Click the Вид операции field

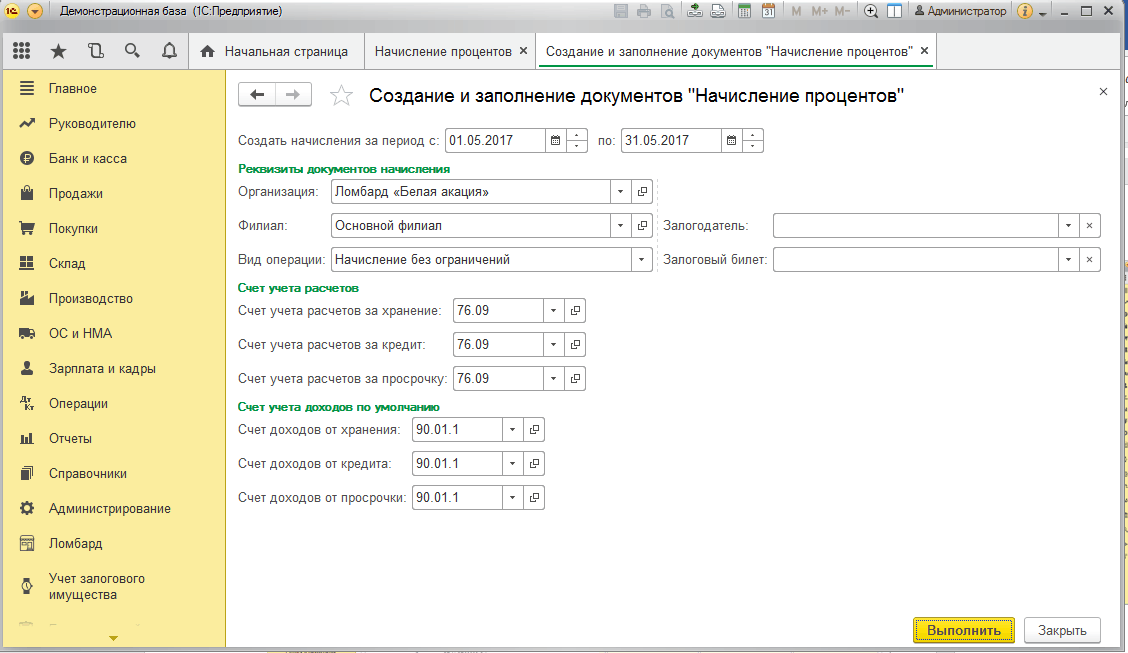[481, 260]
